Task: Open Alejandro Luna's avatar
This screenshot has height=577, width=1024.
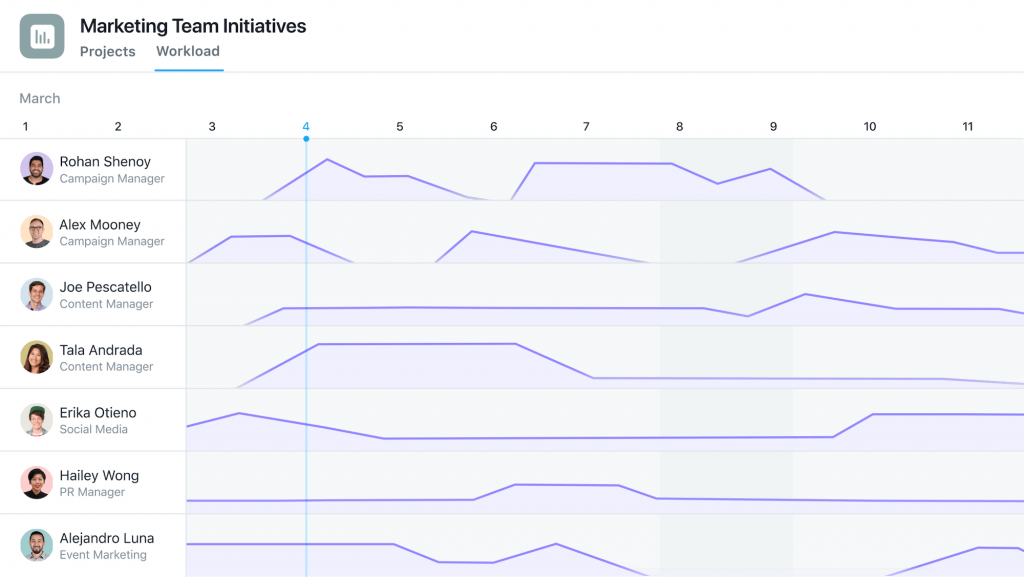Action: 36,545
